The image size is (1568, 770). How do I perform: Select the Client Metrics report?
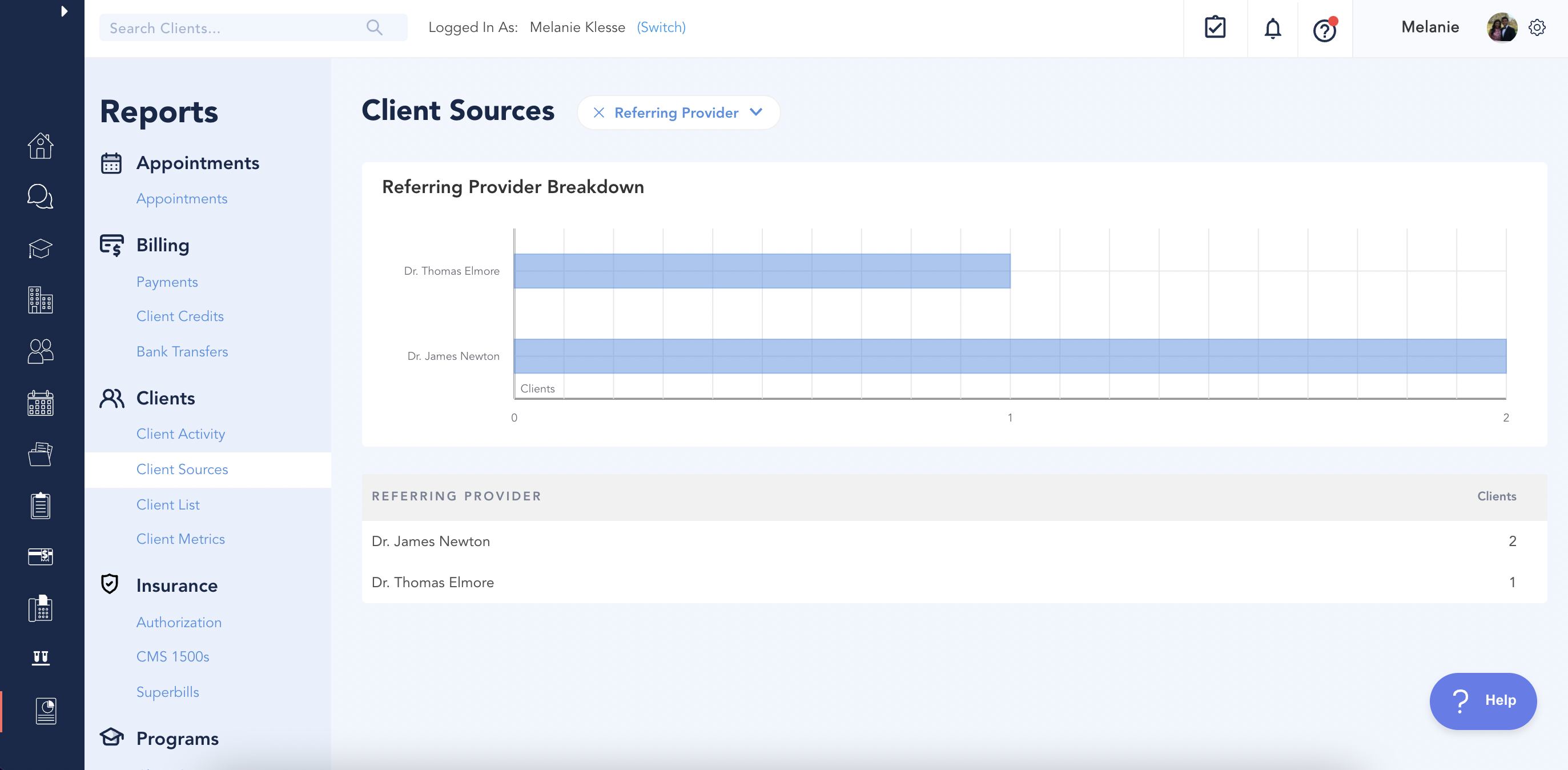point(180,539)
